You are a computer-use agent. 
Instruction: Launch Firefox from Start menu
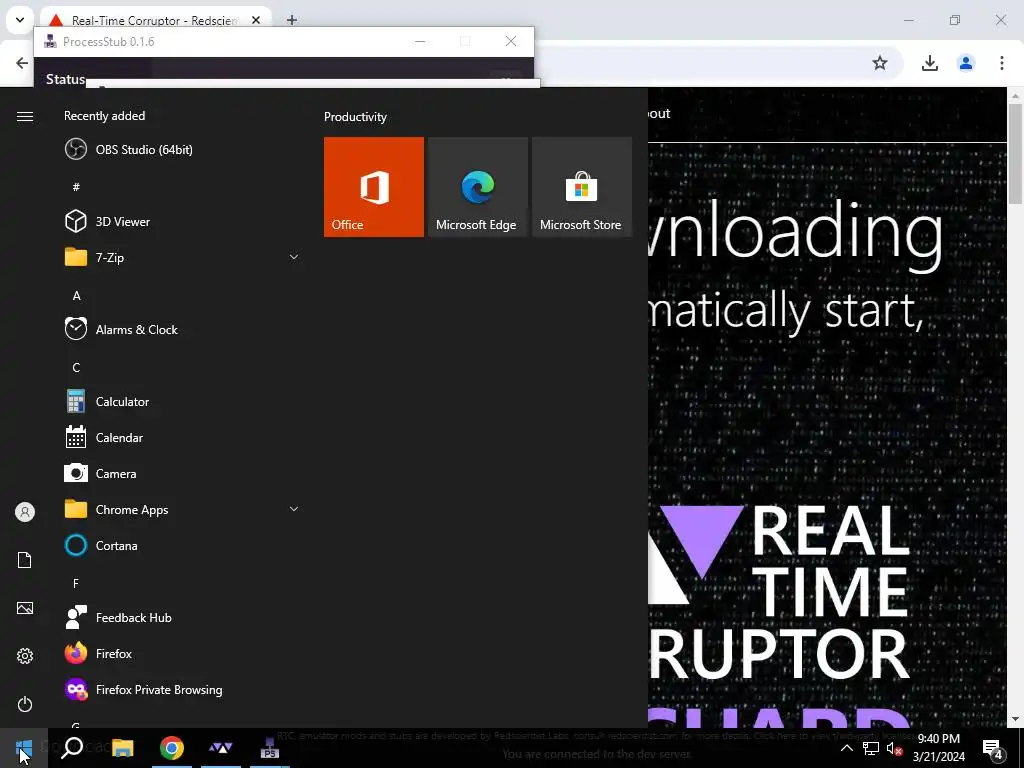click(x=182, y=653)
